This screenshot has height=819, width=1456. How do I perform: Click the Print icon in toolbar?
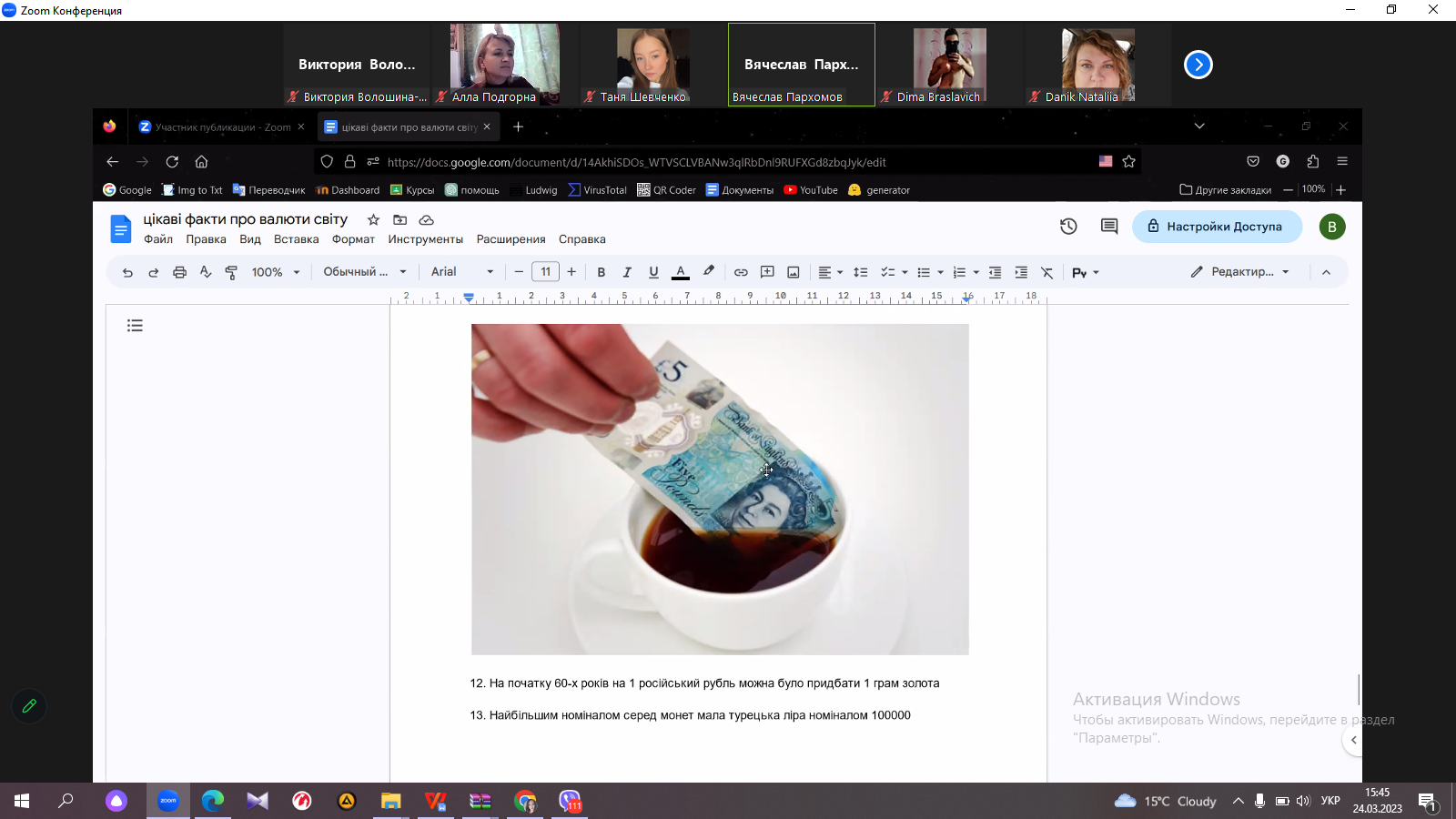(179, 272)
